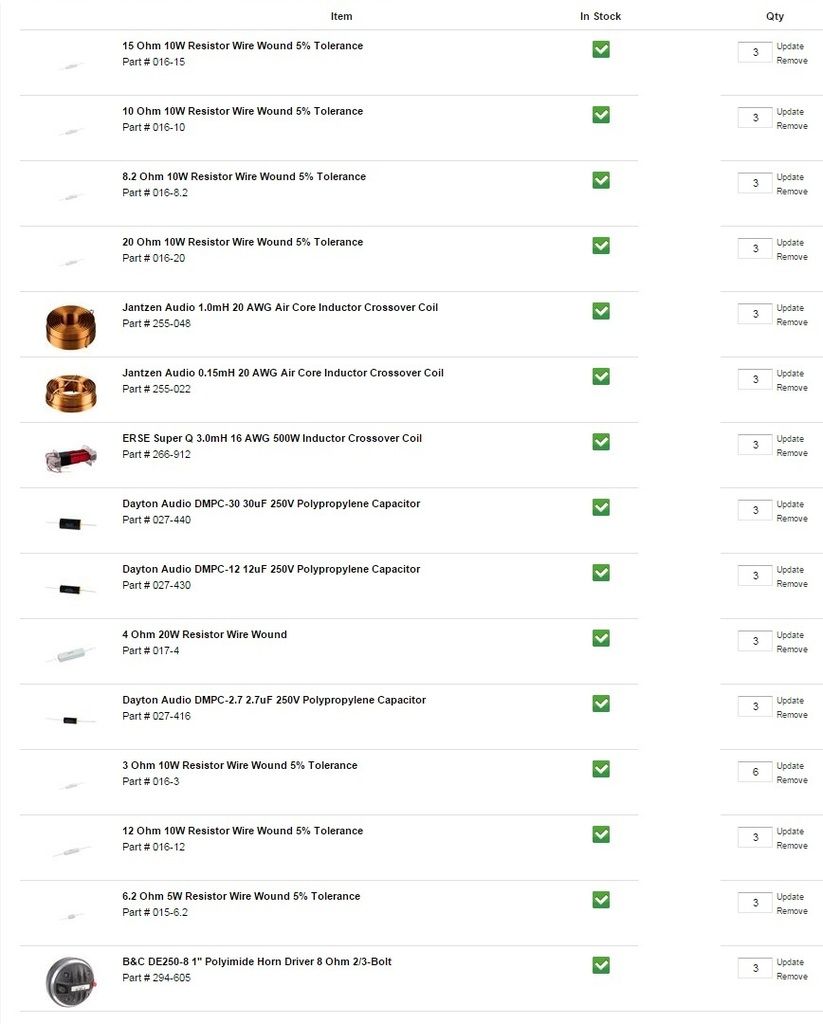Viewport: 823px width, 1024px height.
Task: Click the DMPC-30 30uF capacitor thumbnail
Action: click(x=71, y=523)
